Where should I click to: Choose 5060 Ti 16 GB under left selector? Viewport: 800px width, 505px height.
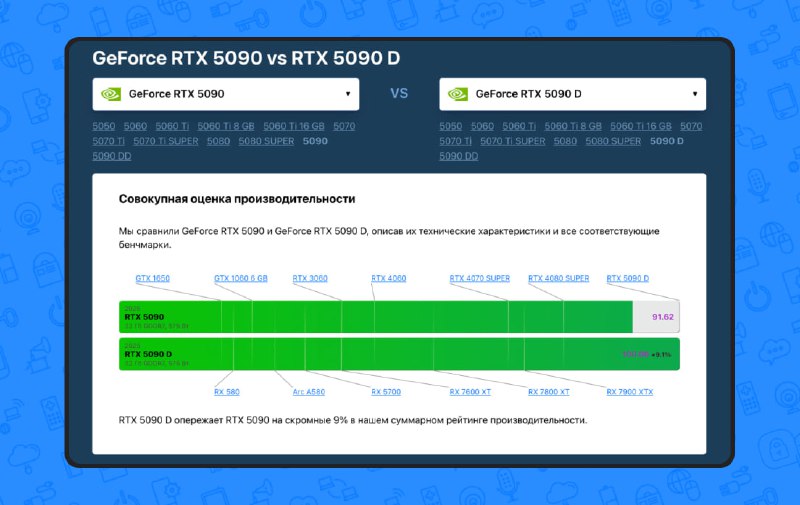[x=294, y=126]
